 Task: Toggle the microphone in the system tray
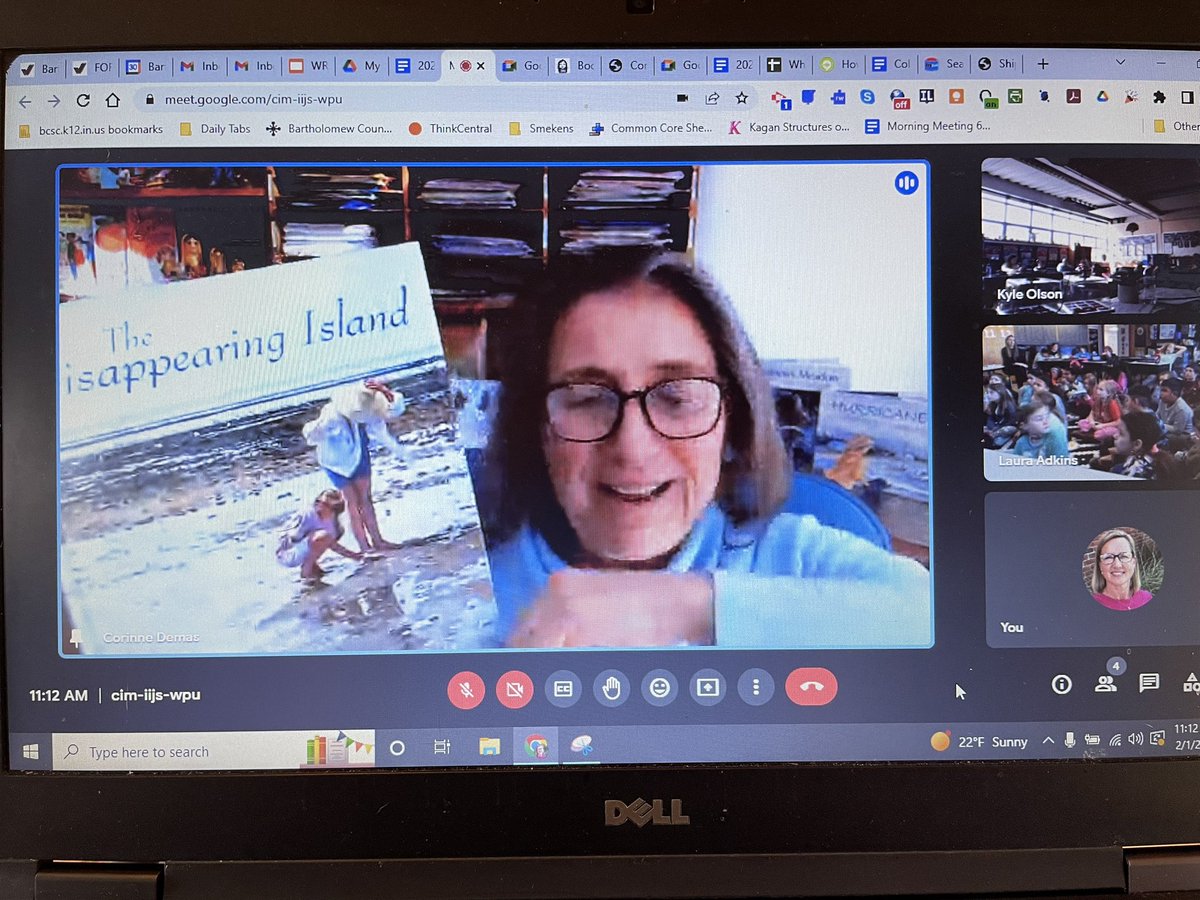tap(1068, 741)
